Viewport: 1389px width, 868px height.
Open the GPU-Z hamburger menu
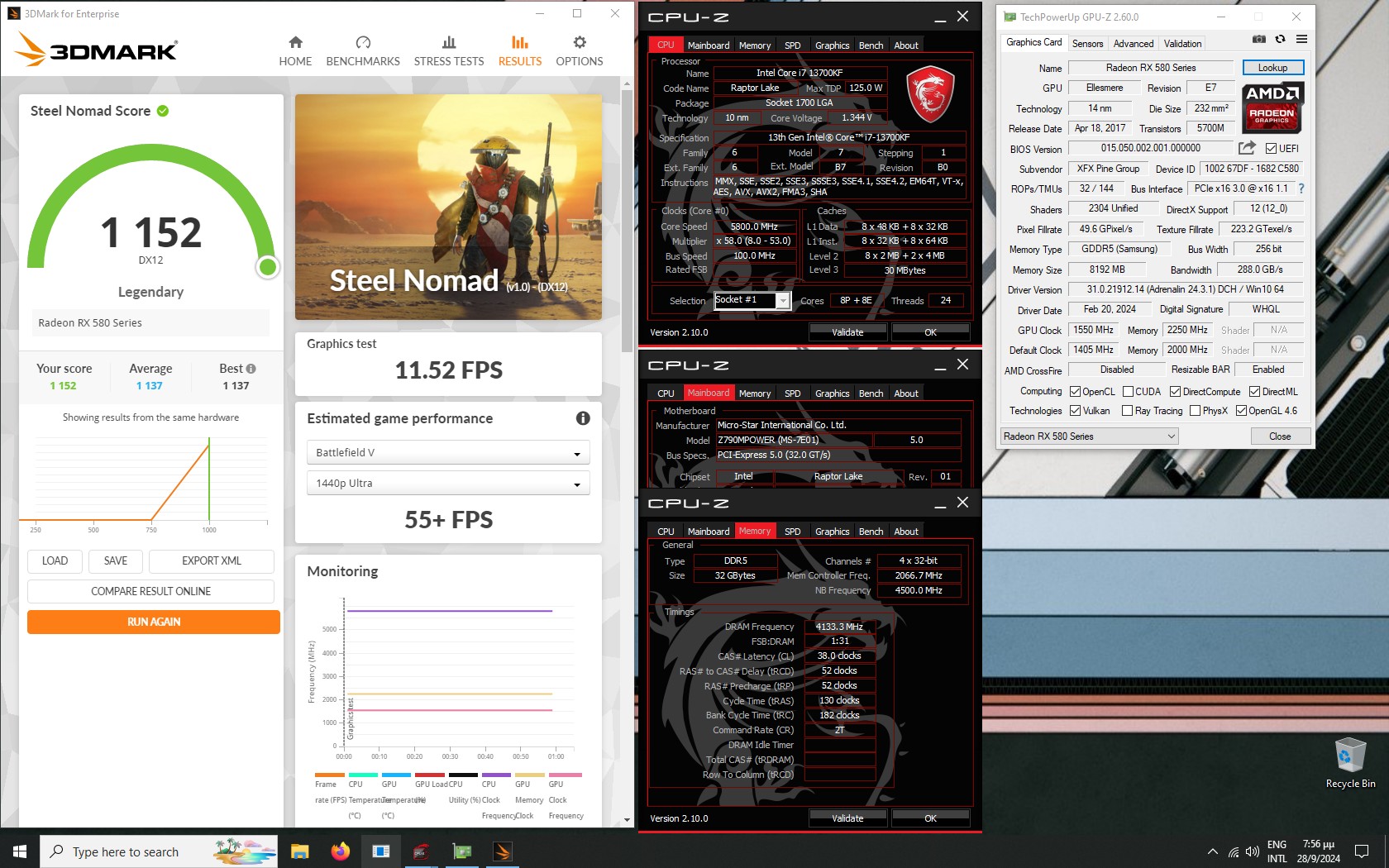click(x=1301, y=39)
